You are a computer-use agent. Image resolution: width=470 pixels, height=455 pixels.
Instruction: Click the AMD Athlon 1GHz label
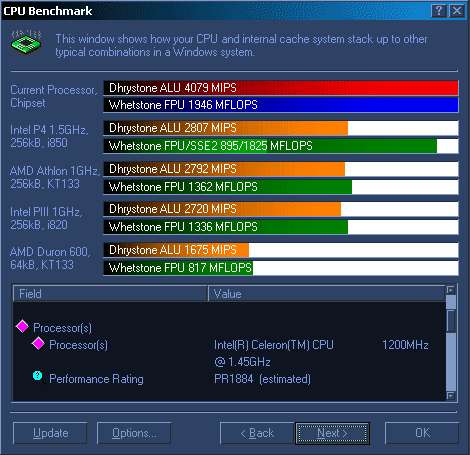55,177
